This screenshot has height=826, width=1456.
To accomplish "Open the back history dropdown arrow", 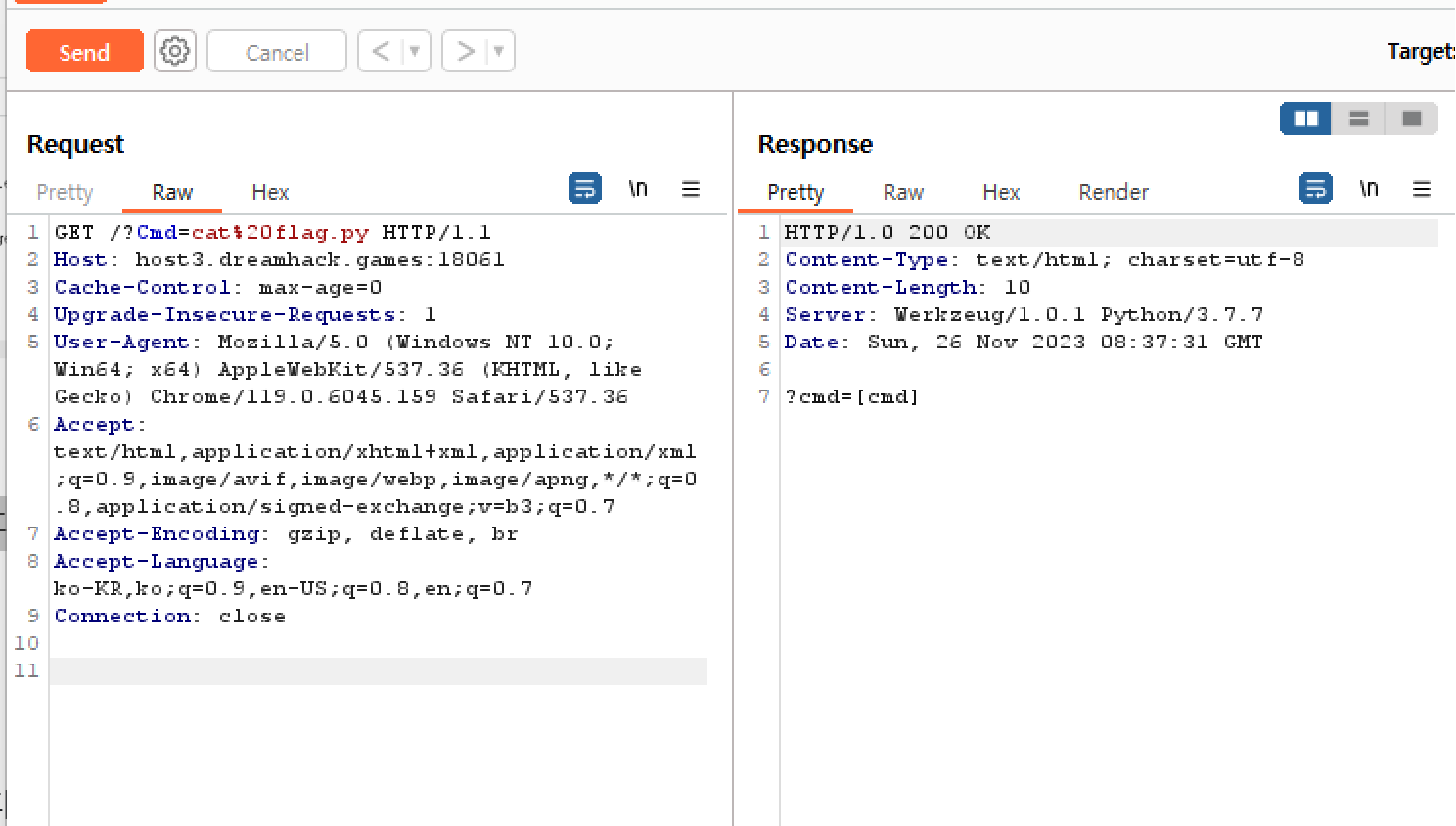I will 415,51.
